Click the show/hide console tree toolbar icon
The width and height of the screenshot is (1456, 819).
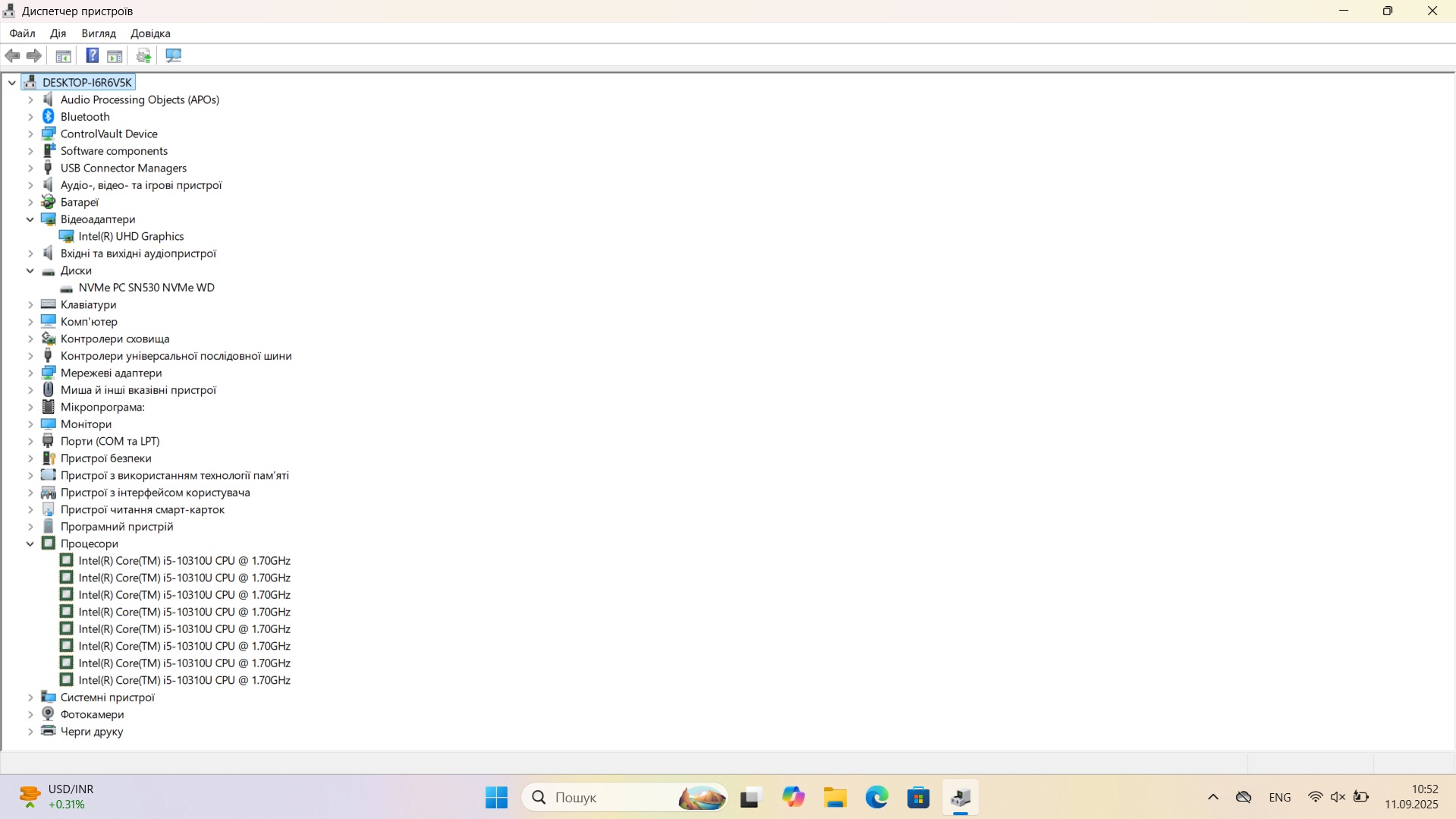[64, 55]
